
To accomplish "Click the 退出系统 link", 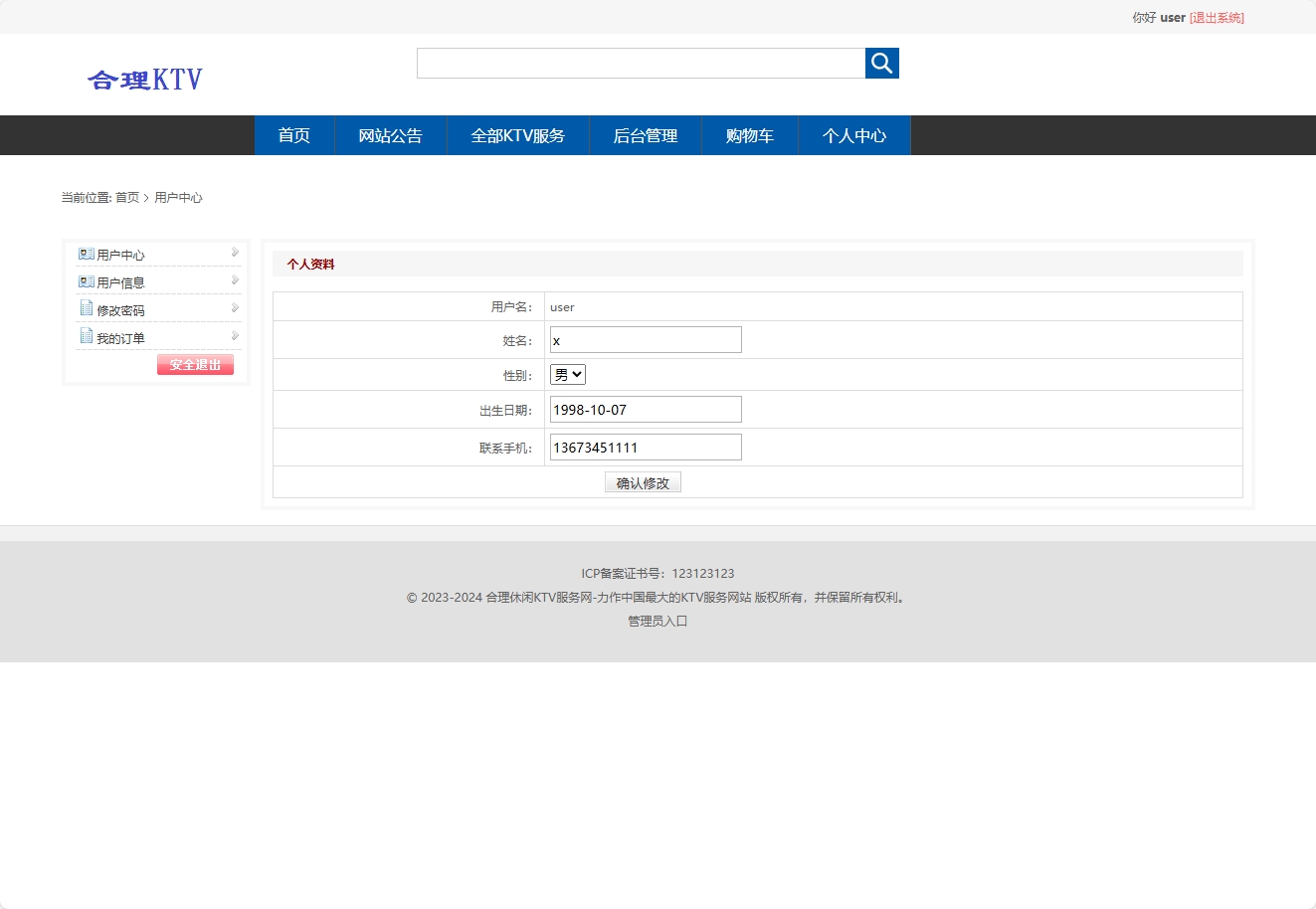I will [x=1218, y=17].
